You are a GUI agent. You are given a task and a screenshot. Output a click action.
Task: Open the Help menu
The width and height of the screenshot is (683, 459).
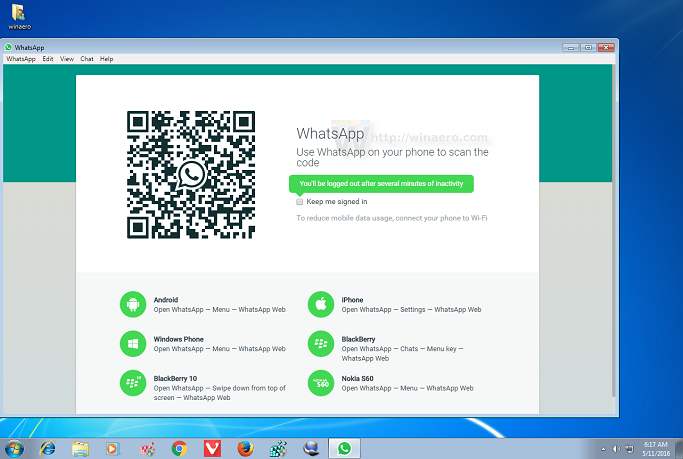[106, 59]
